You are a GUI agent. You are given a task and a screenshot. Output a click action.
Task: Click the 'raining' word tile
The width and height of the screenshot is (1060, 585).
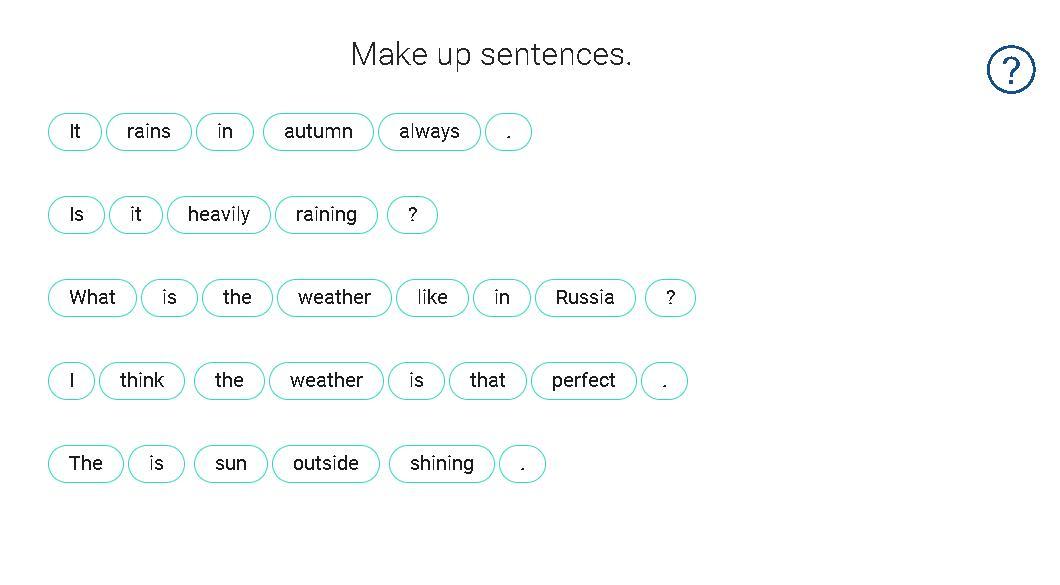pos(326,215)
